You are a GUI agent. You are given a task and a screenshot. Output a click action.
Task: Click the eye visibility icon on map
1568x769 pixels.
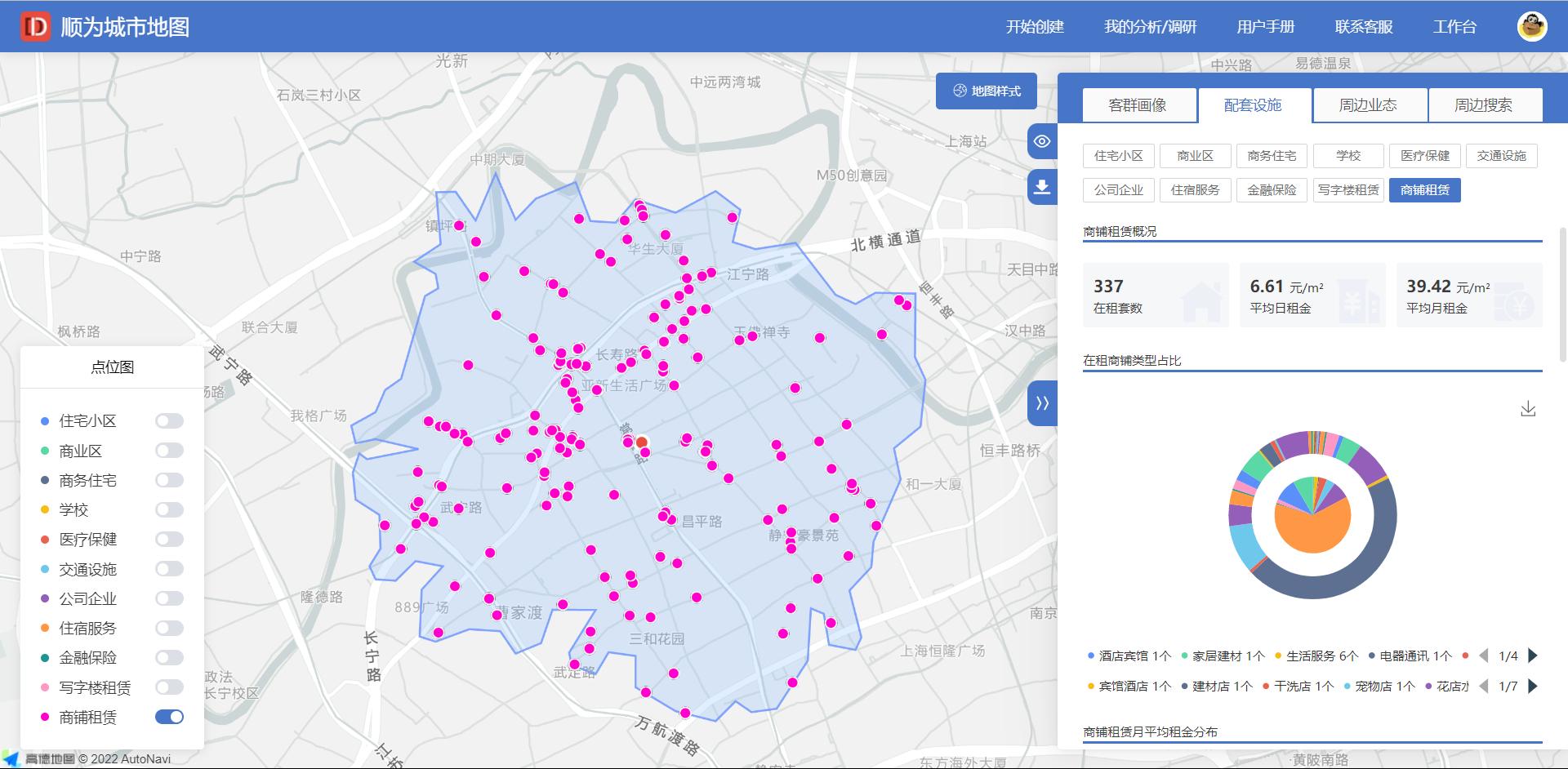point(1041,141)
